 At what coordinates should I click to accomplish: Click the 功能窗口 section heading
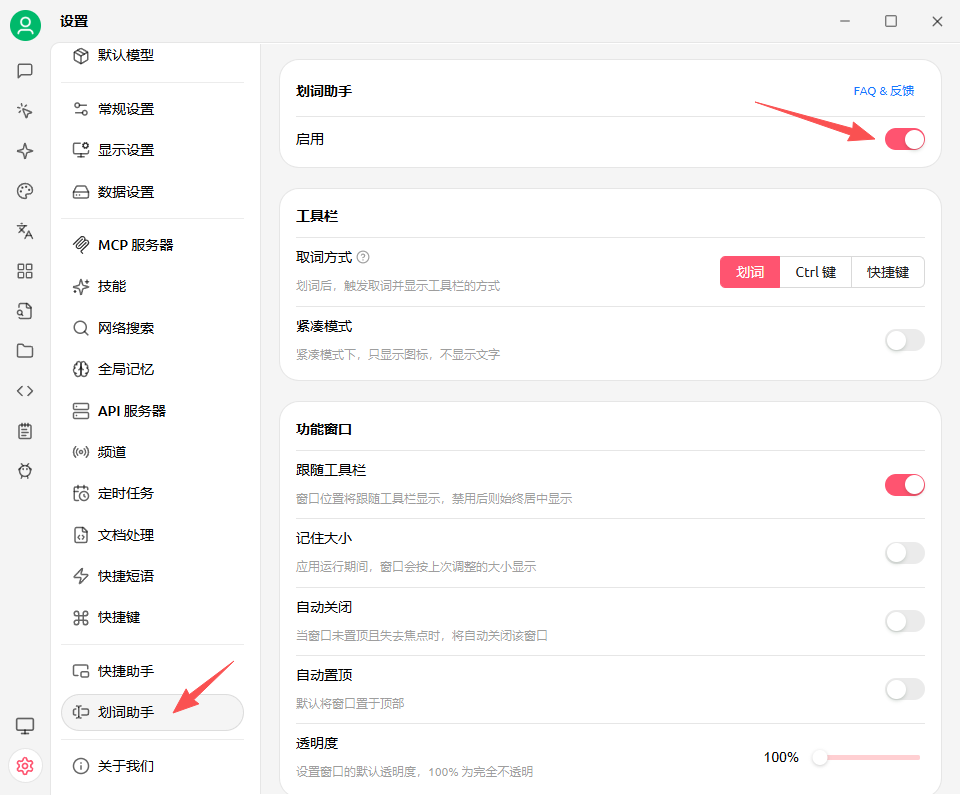[x=324, y=429]
